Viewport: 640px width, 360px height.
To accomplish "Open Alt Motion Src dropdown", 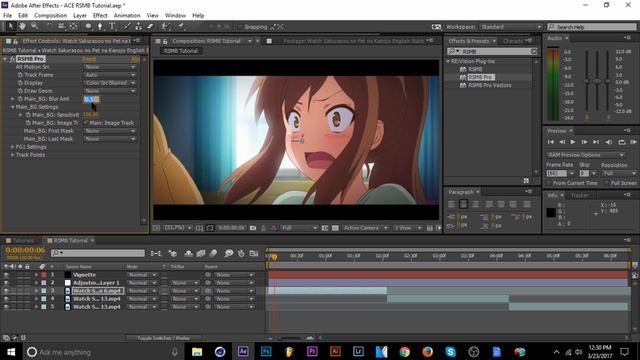I will (x=110, y=67).
